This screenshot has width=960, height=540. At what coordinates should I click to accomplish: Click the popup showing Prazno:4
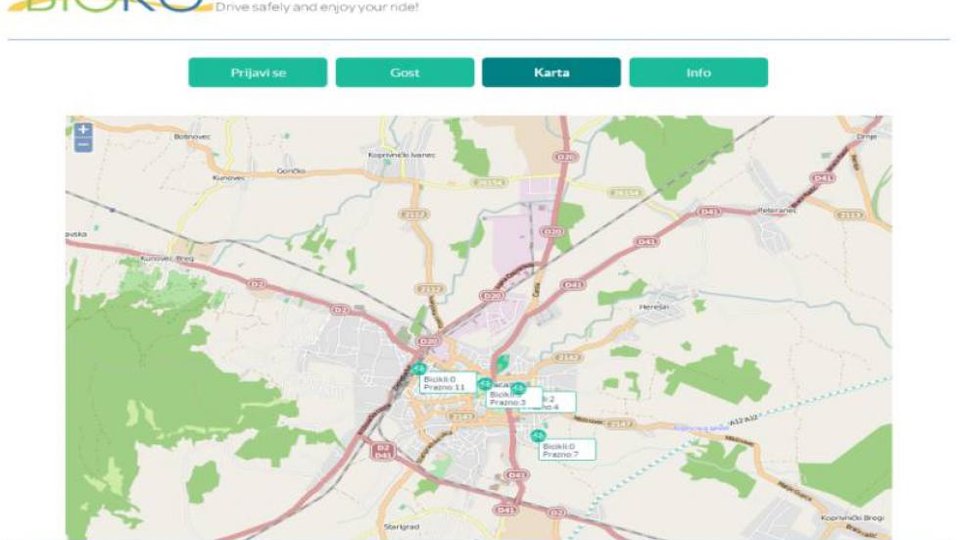558,402
